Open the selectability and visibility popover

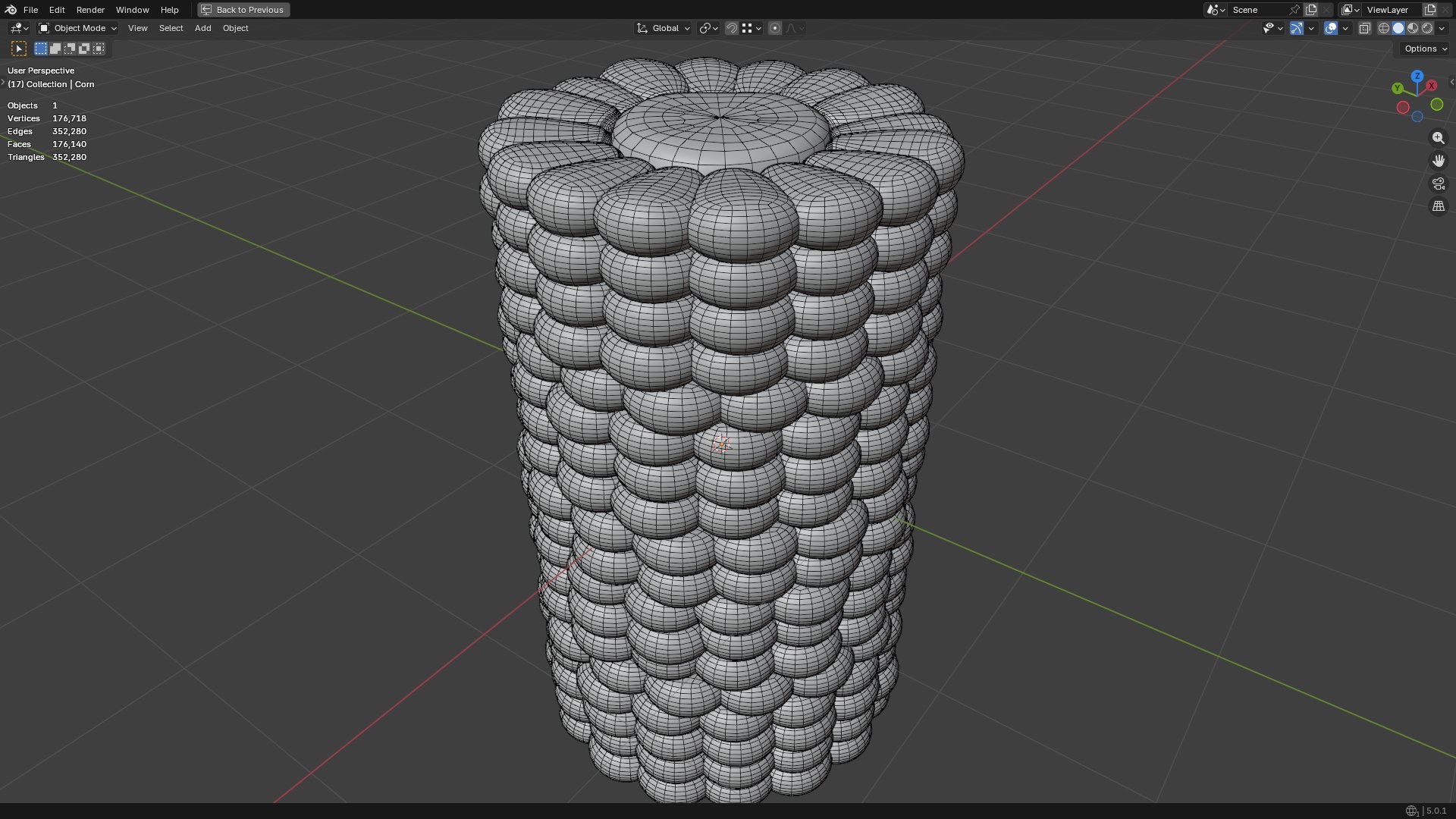click(x=1272, y=28)
